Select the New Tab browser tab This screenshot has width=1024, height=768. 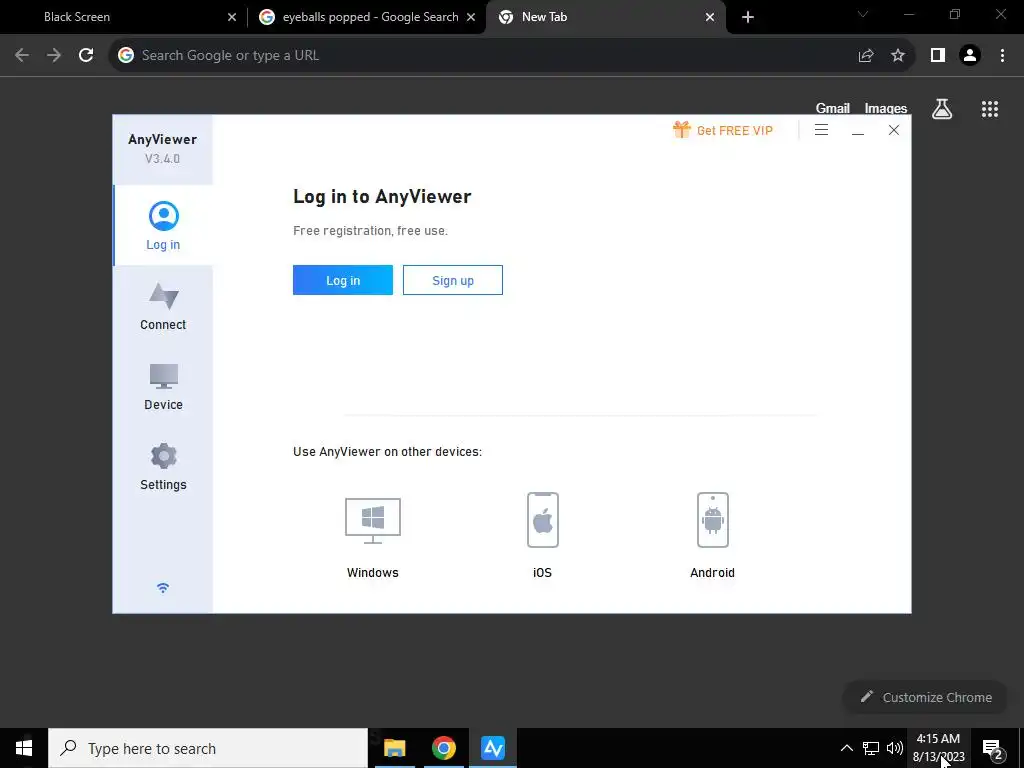point(605,17)
